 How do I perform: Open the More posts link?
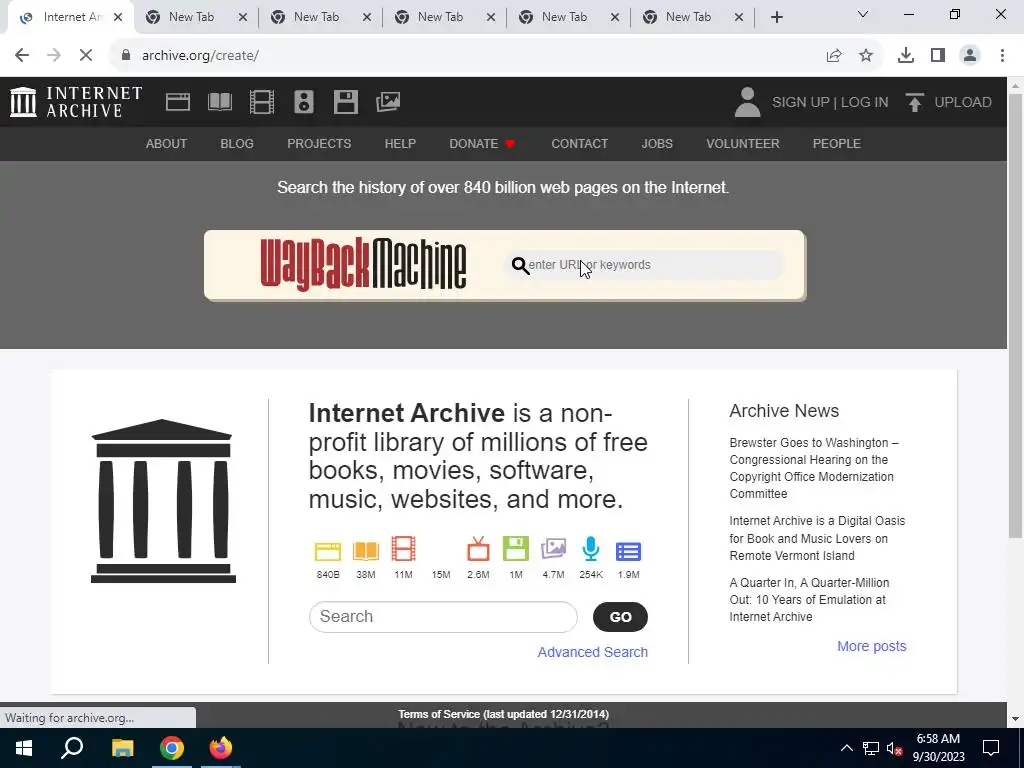pos(872,647)
